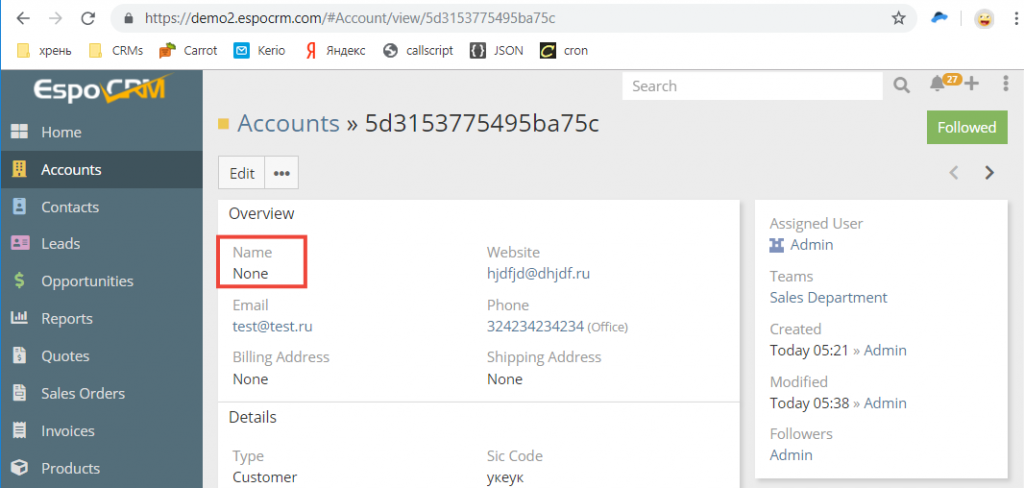Select Reports in the sidebar
Image resolution: width=1024 pixels, height=488 pixels.
pos(67,319)
